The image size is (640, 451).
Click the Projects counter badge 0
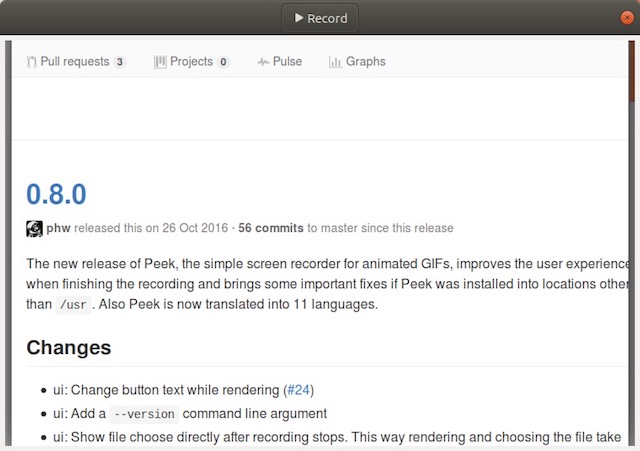(x=223, y=62)
